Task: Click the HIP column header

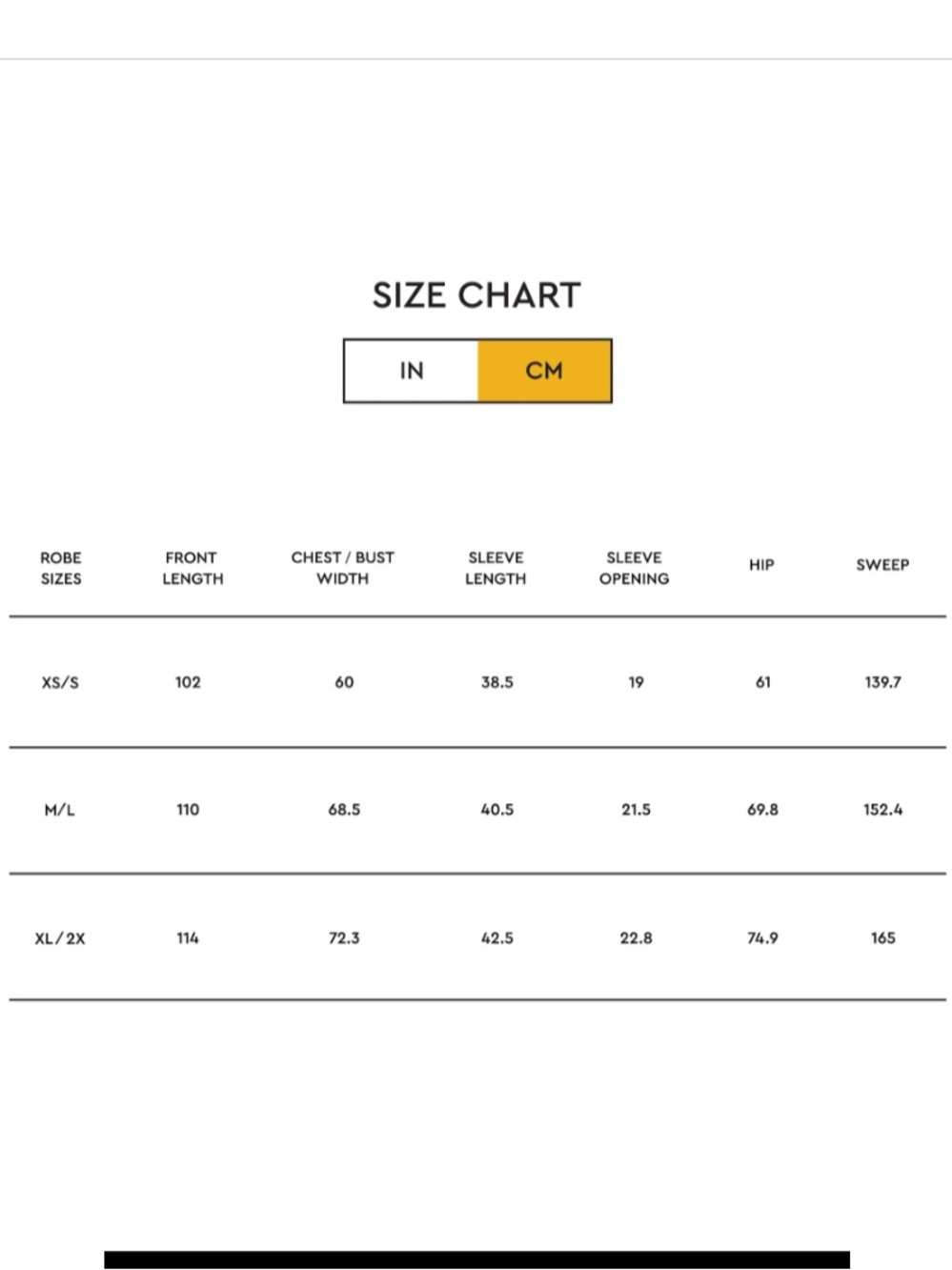Action: click(761, 565)
